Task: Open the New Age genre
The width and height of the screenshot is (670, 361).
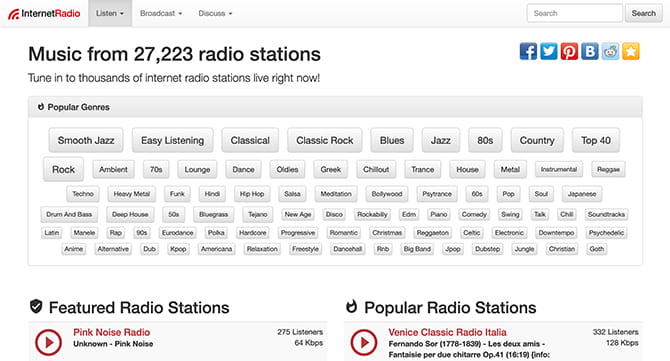Action: point(298,214)
